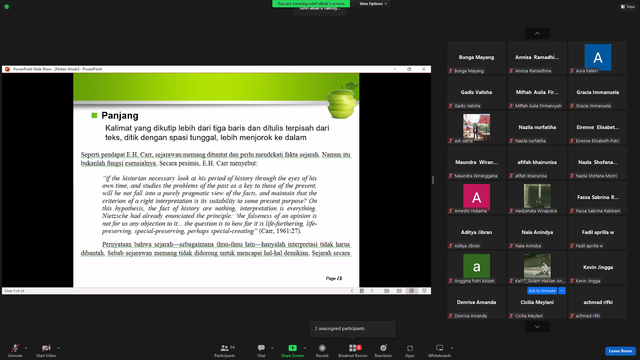
Task: Page down the participant gallery
Action: [x=537, y=327]
